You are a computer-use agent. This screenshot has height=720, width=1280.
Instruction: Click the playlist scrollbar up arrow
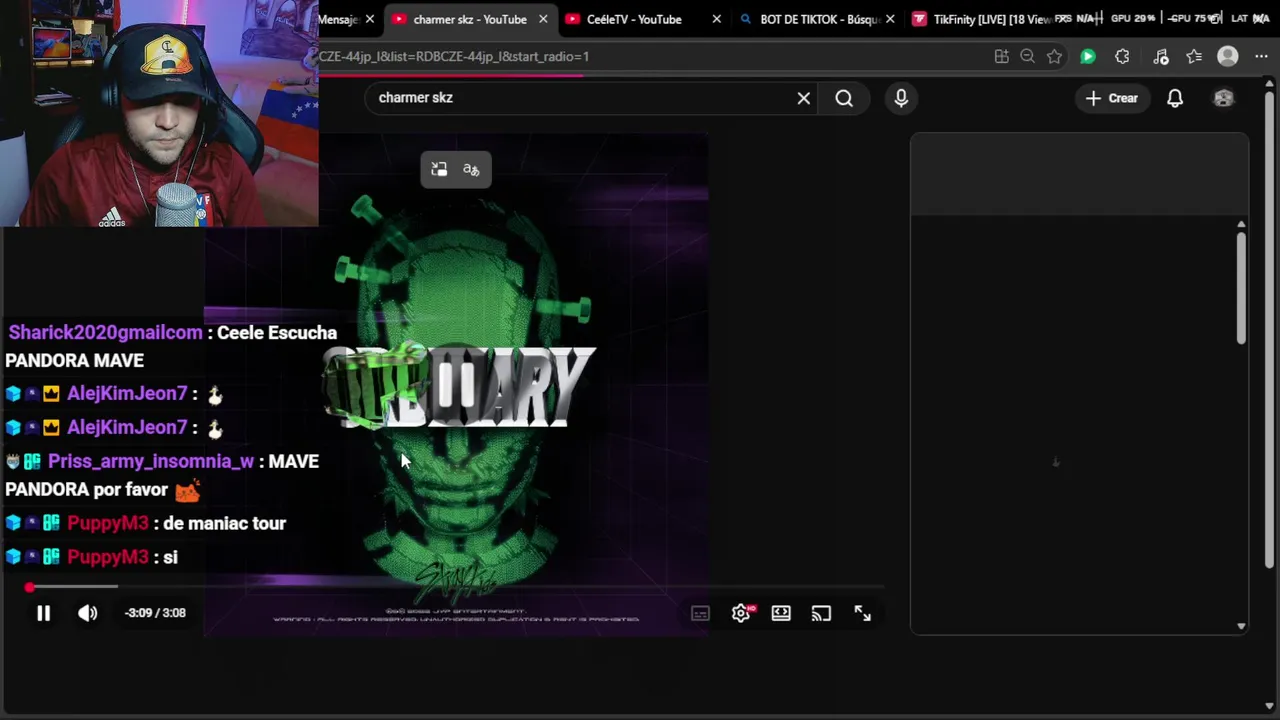(x=1241, y=225)
